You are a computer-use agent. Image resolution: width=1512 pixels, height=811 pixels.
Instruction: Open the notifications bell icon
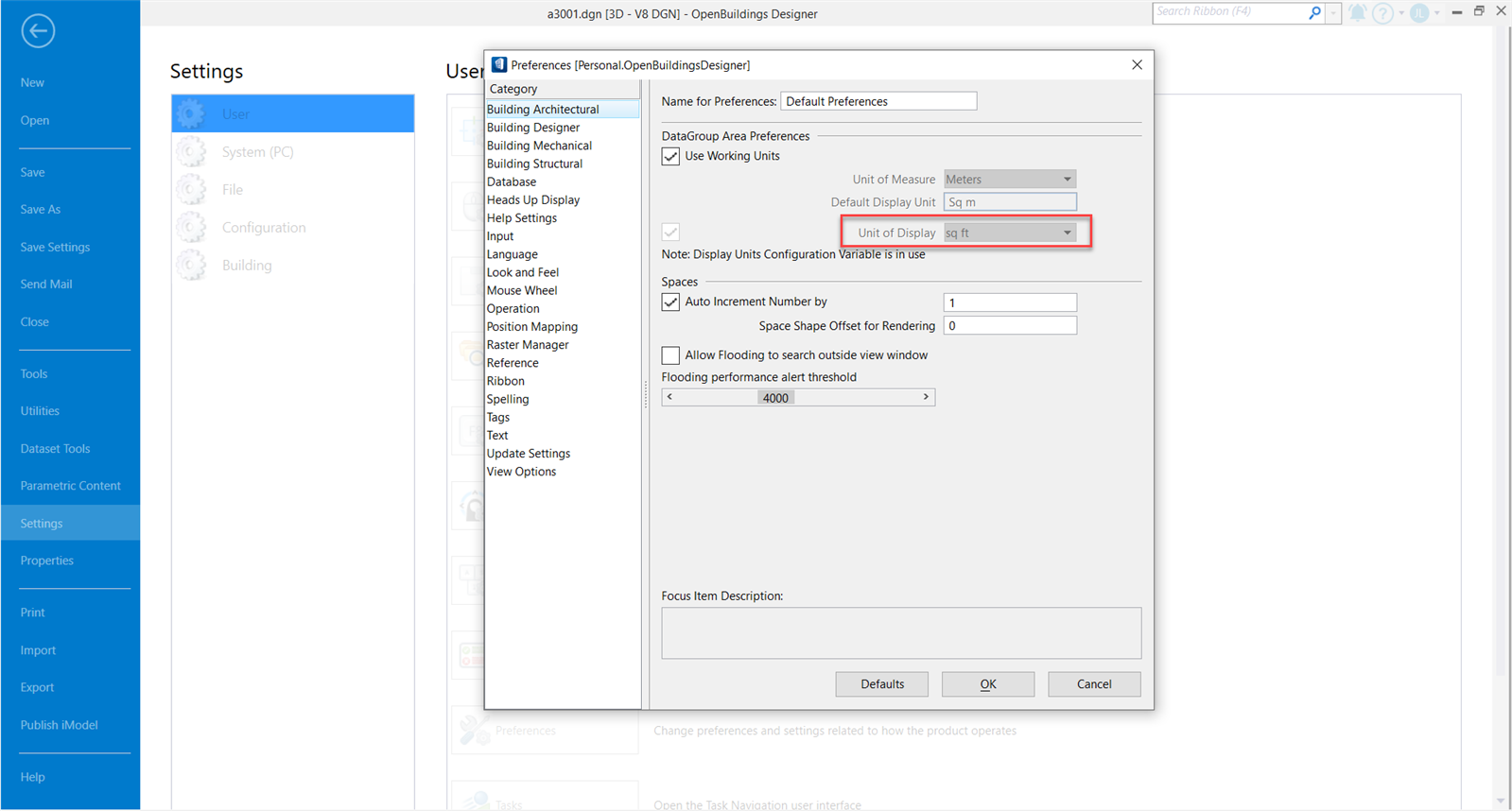(x=1358, y=13)
